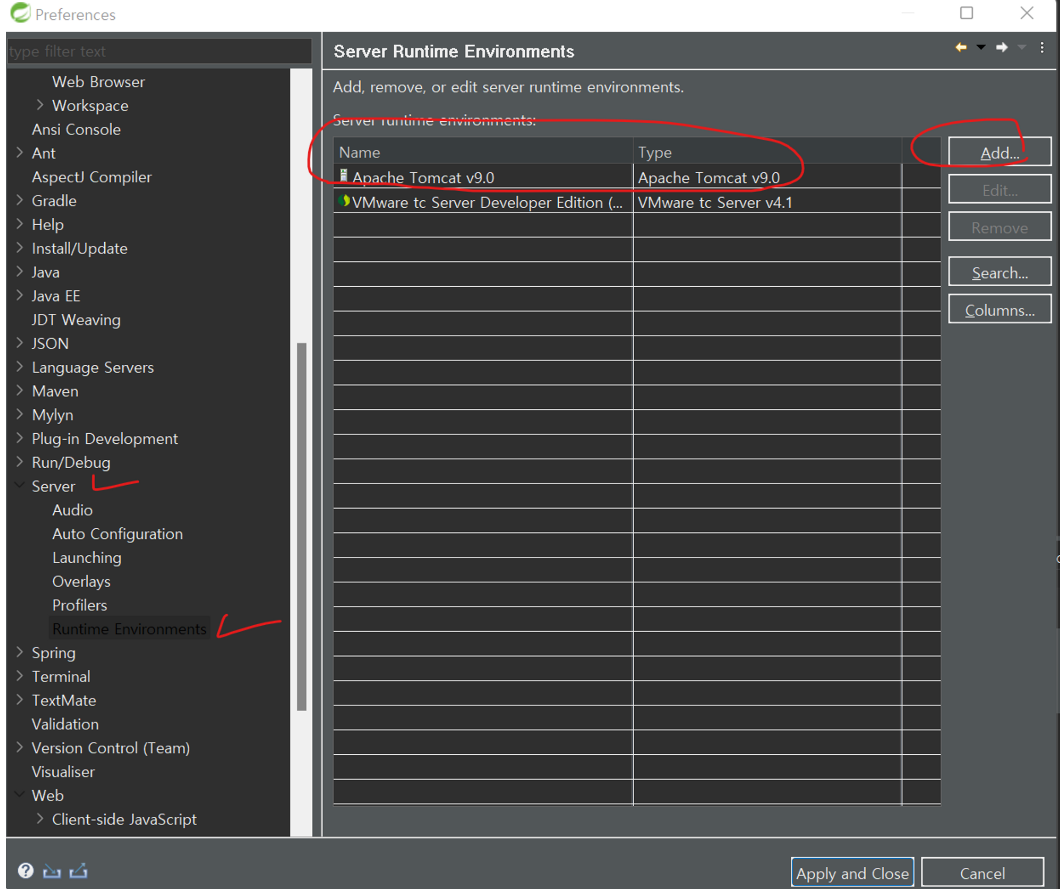The image size is (1060, 889).
Task: Click the Columns... button
Action: click(1000, 310)
